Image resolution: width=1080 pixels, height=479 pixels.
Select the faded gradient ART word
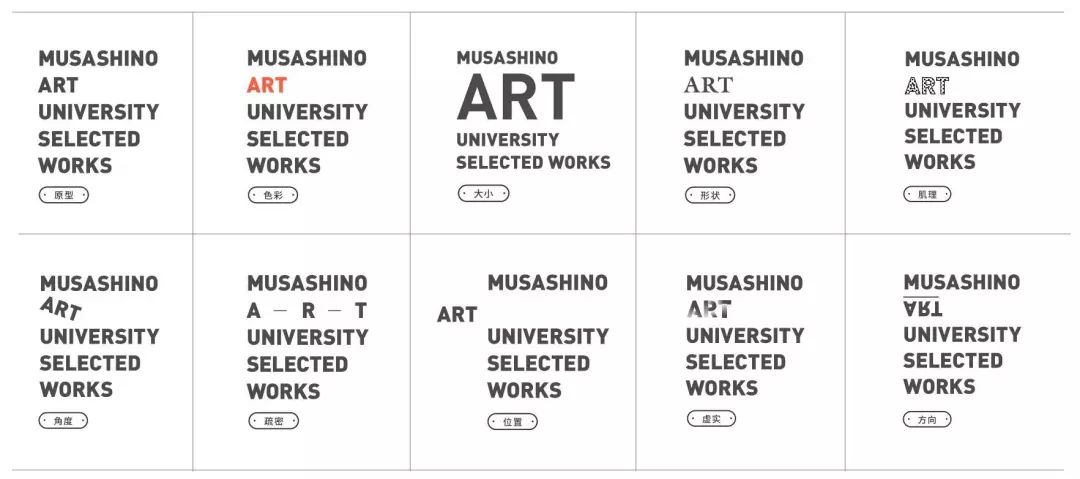pos(709,309)
